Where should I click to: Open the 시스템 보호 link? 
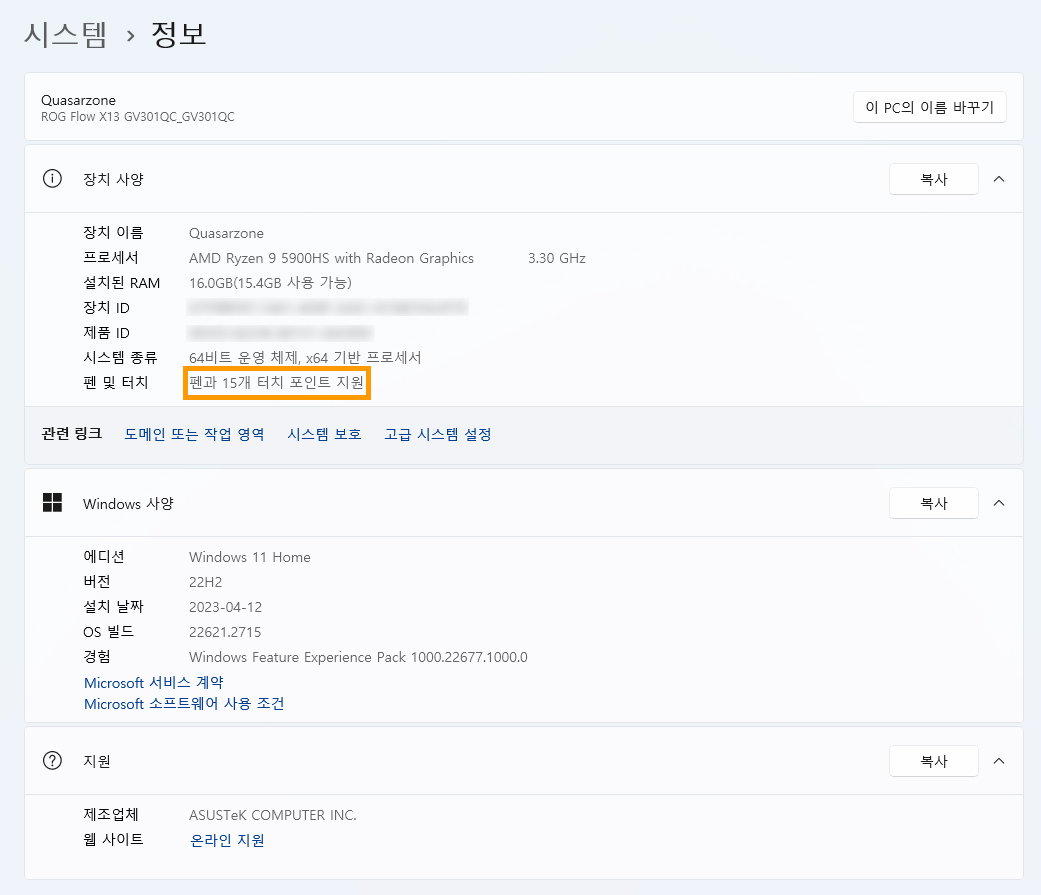[324, 434]
